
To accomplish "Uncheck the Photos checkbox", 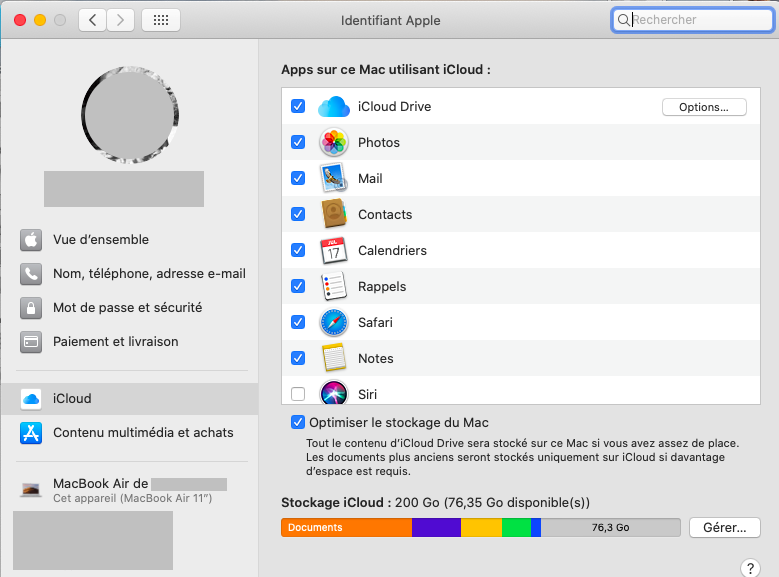I will point(298,143).
